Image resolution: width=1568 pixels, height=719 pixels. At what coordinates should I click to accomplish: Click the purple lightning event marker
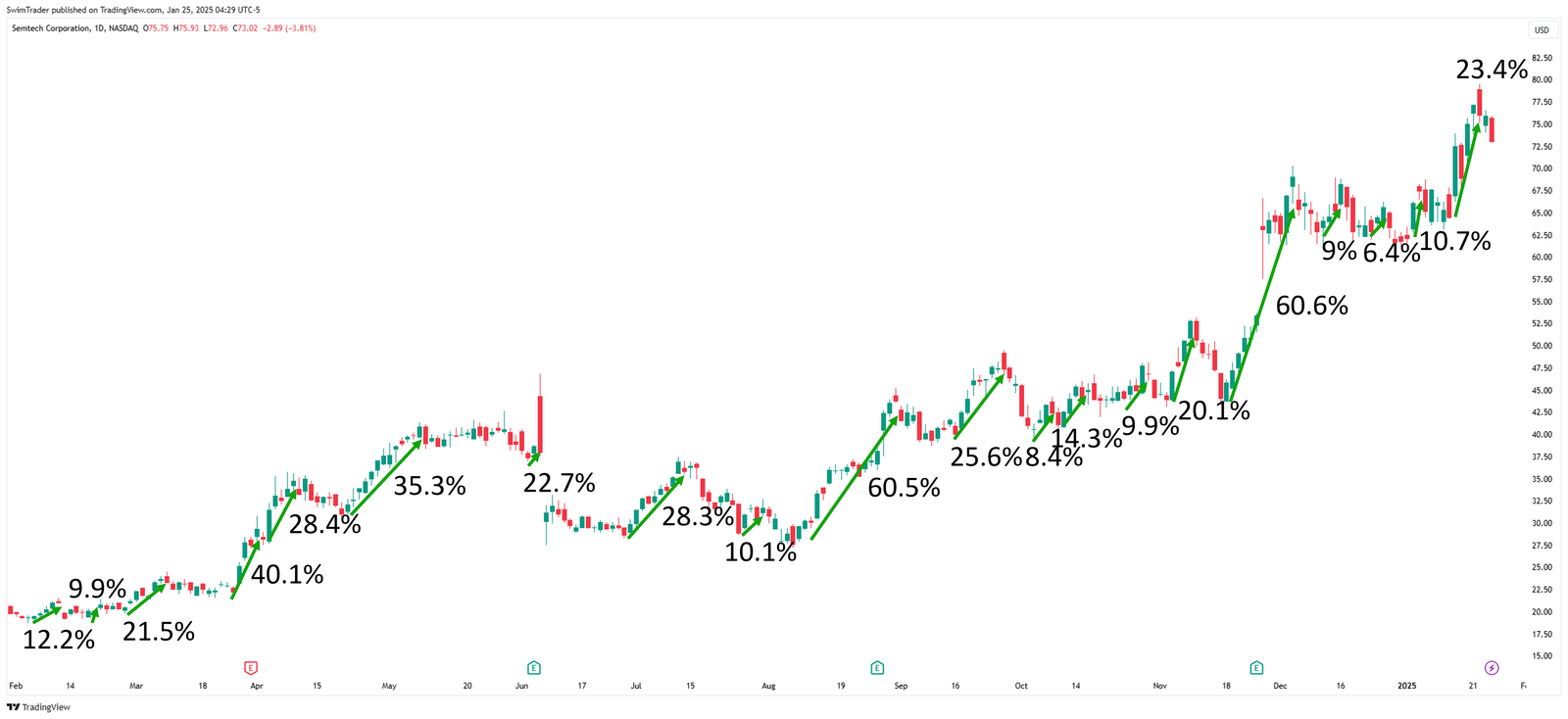[1492, 668]
